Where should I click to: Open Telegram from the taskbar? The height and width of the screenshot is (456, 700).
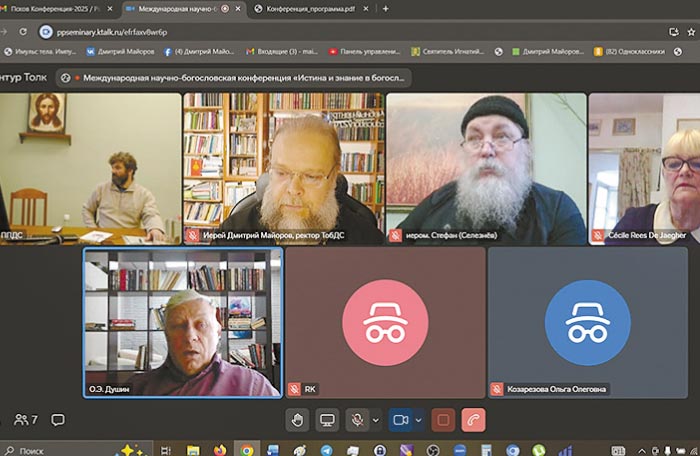(324, 450)
